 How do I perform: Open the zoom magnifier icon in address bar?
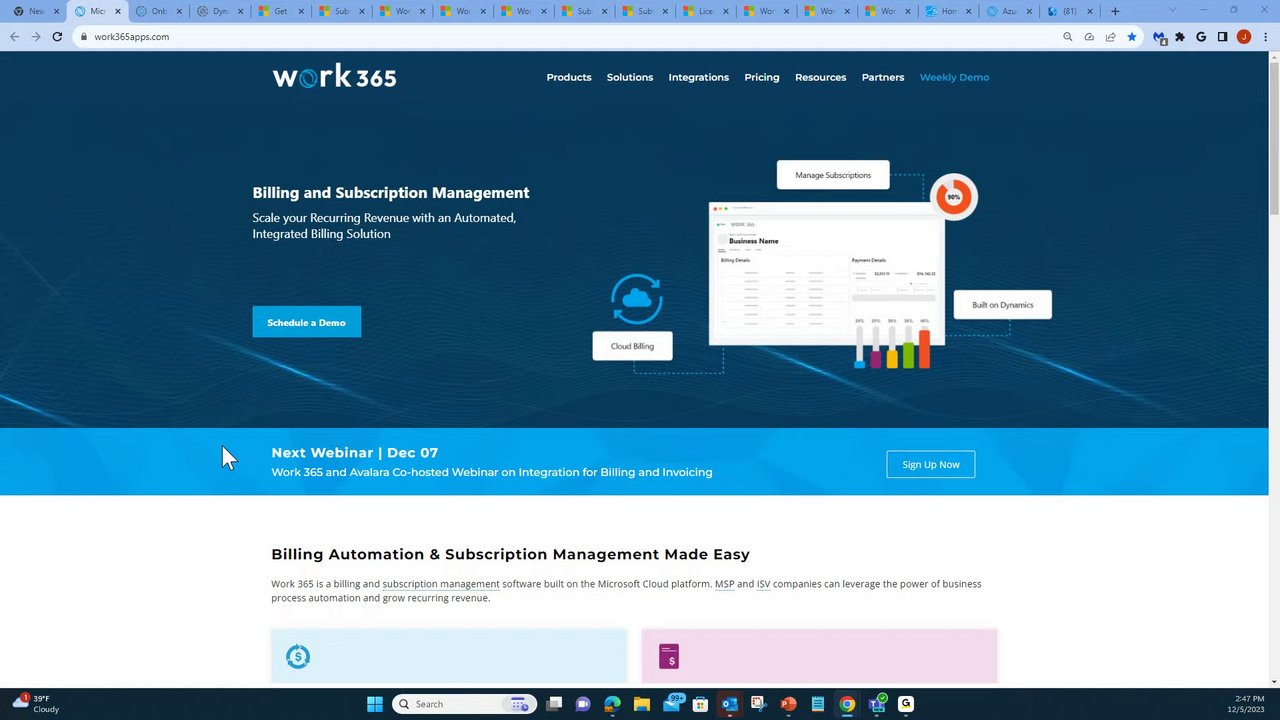(x=1068, y=37)
